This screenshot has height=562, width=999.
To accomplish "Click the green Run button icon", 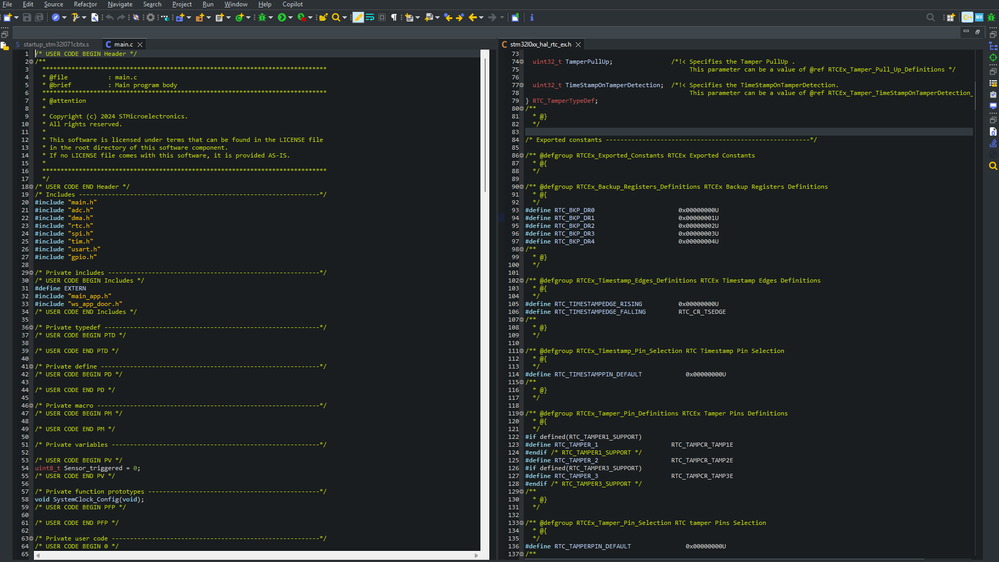I will click(282, 17).
